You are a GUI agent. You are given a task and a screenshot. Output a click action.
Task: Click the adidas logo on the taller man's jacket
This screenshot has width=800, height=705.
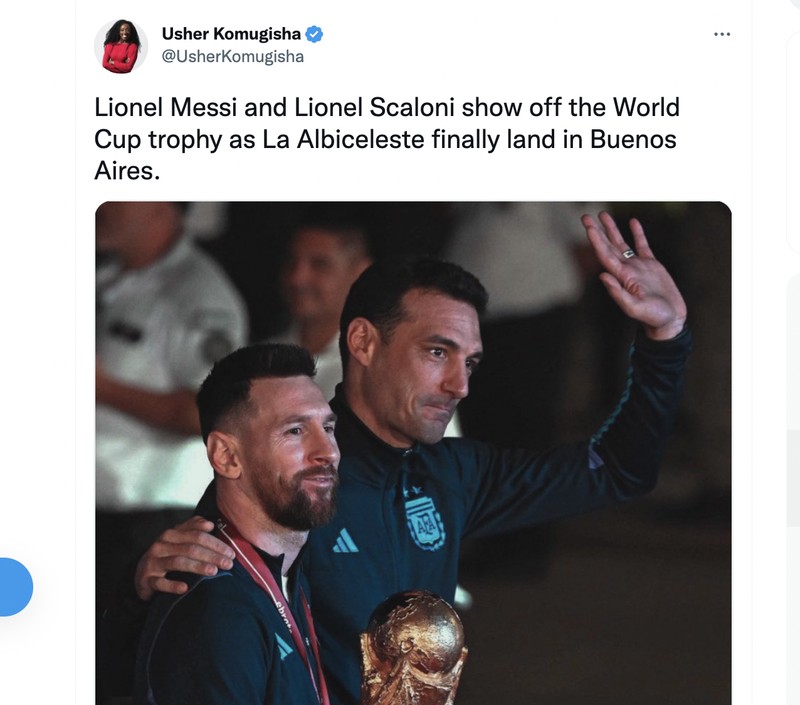(345, 541)
